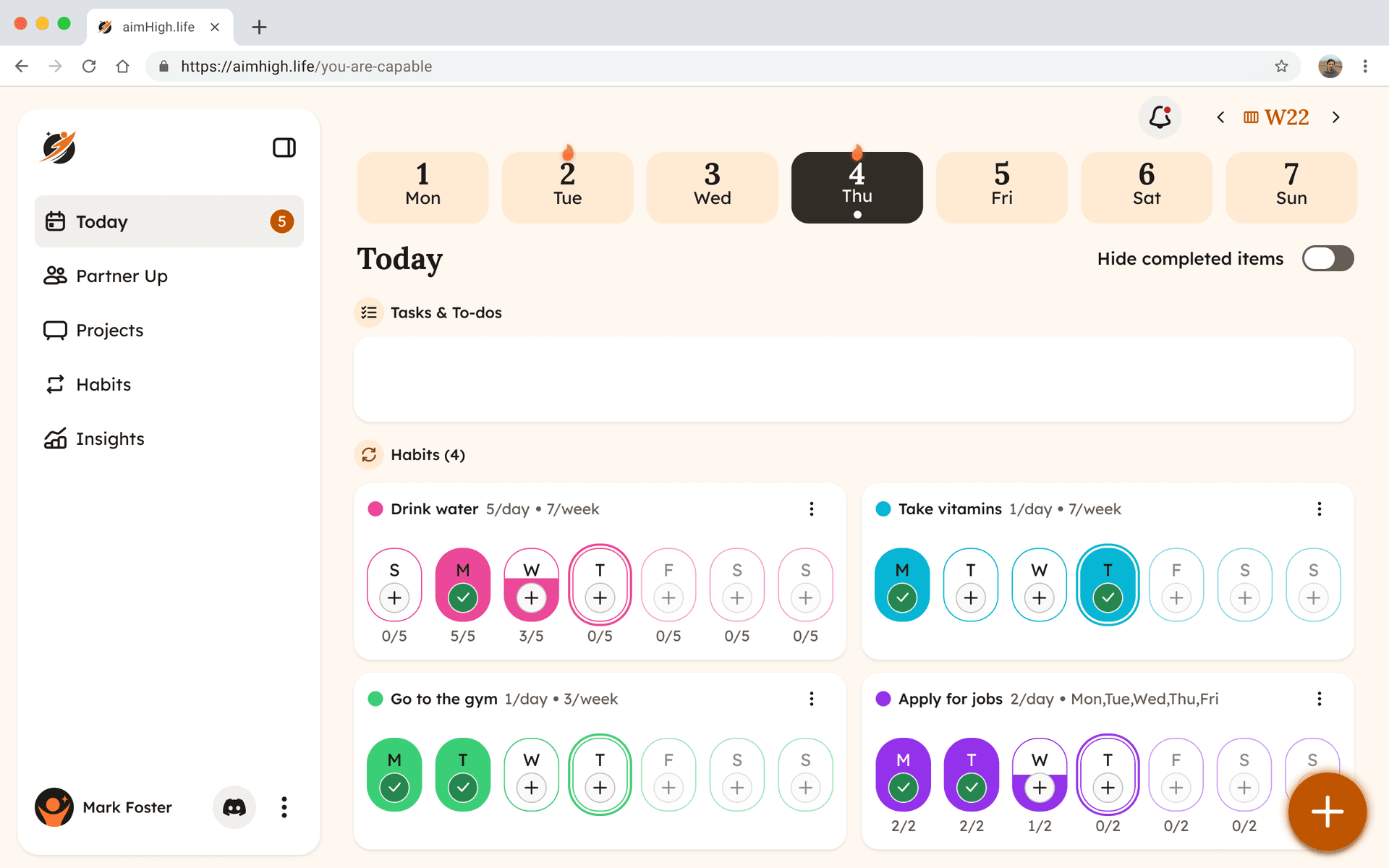Reload the browser page
Screen dimensions: 1389x868
89,67
